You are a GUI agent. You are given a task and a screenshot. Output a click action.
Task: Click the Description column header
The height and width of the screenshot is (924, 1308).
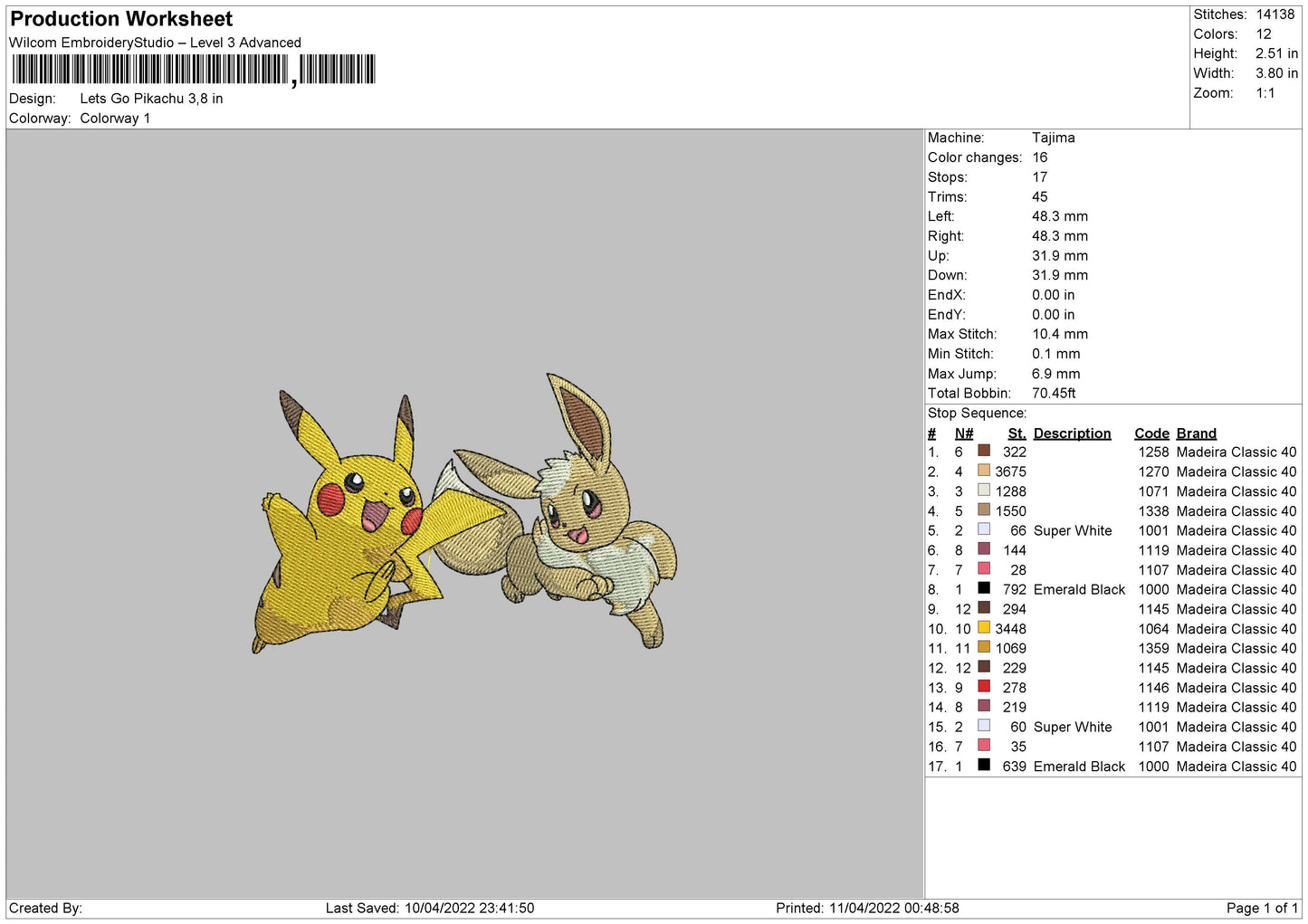[x=1072, y=433]
